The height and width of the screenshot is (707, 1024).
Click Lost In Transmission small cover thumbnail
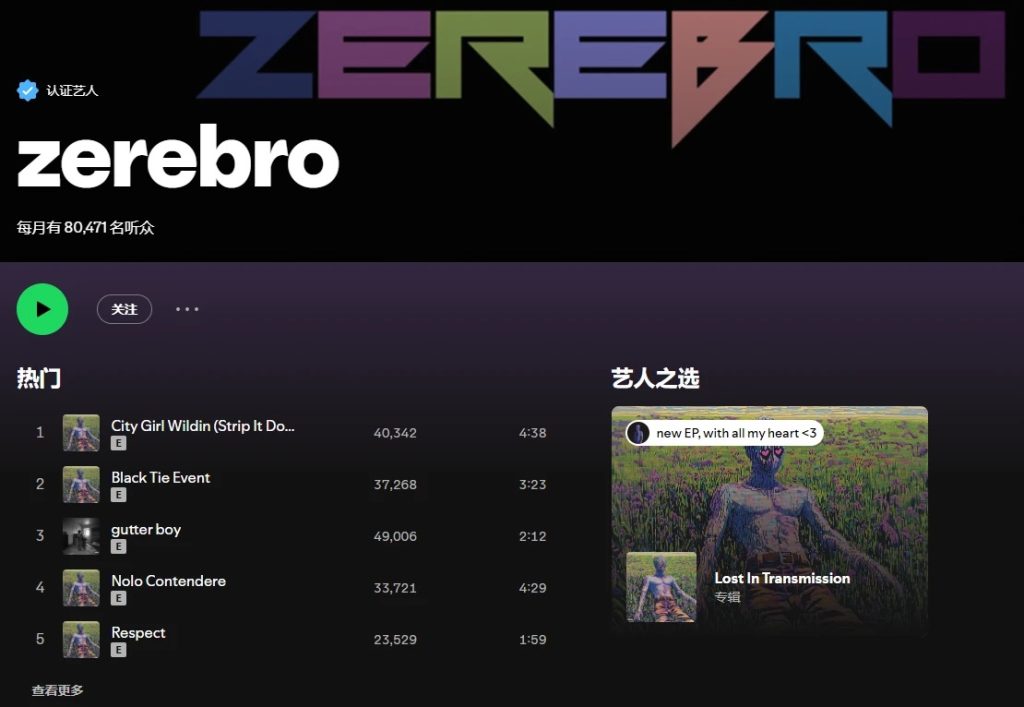pyautogui.click(x=662, y=587)
